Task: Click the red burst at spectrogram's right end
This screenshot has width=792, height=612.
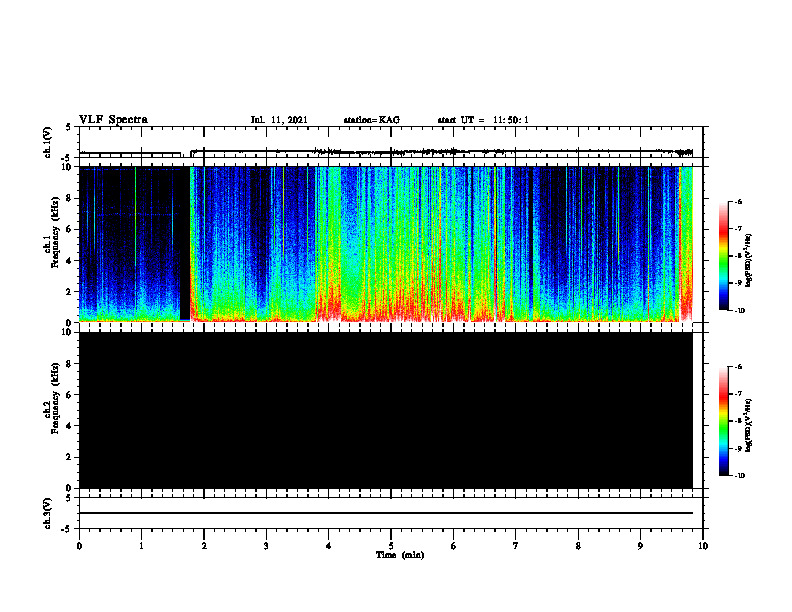Action: coord(686,244)
